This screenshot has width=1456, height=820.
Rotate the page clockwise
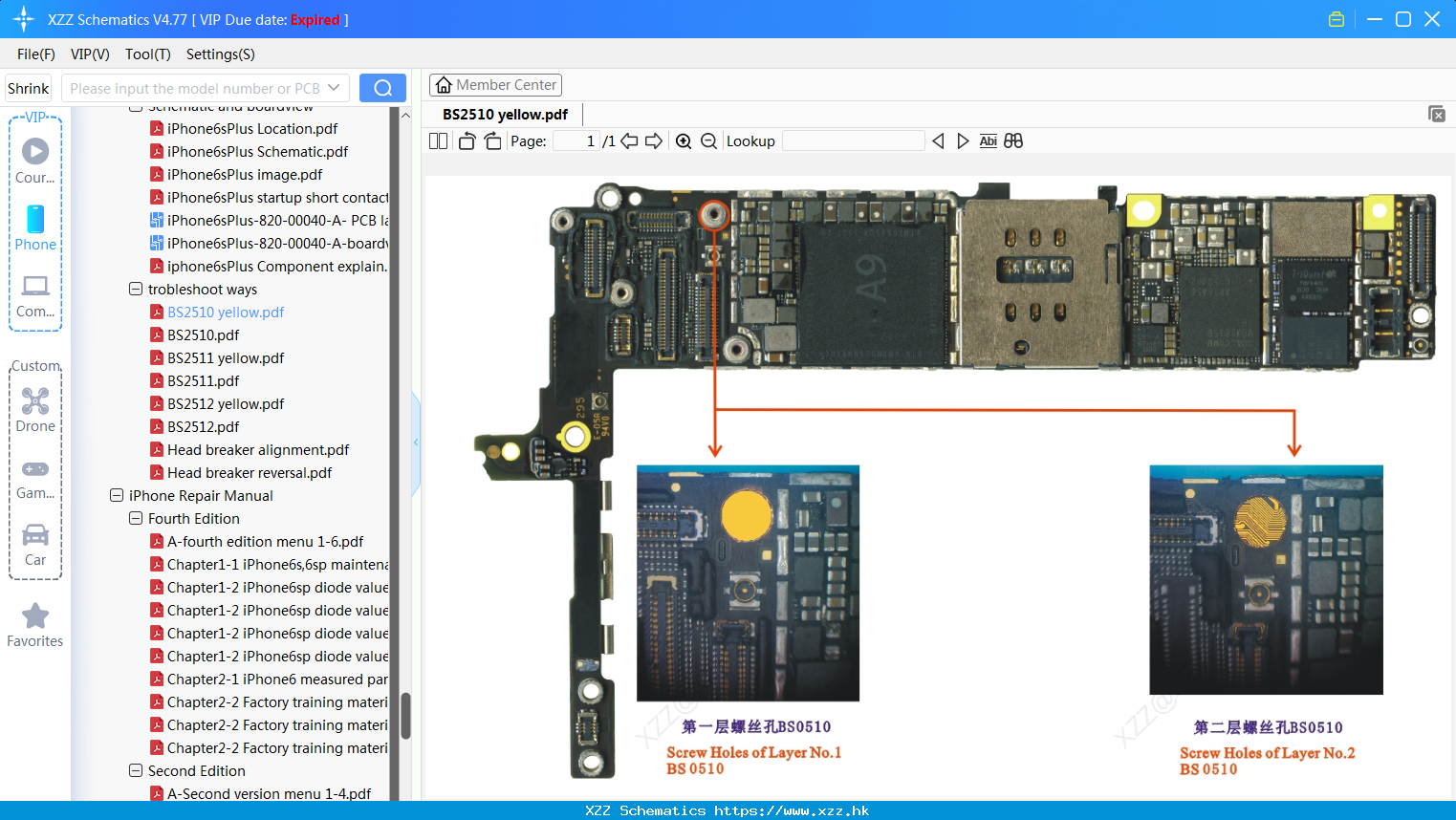[492, 140]
